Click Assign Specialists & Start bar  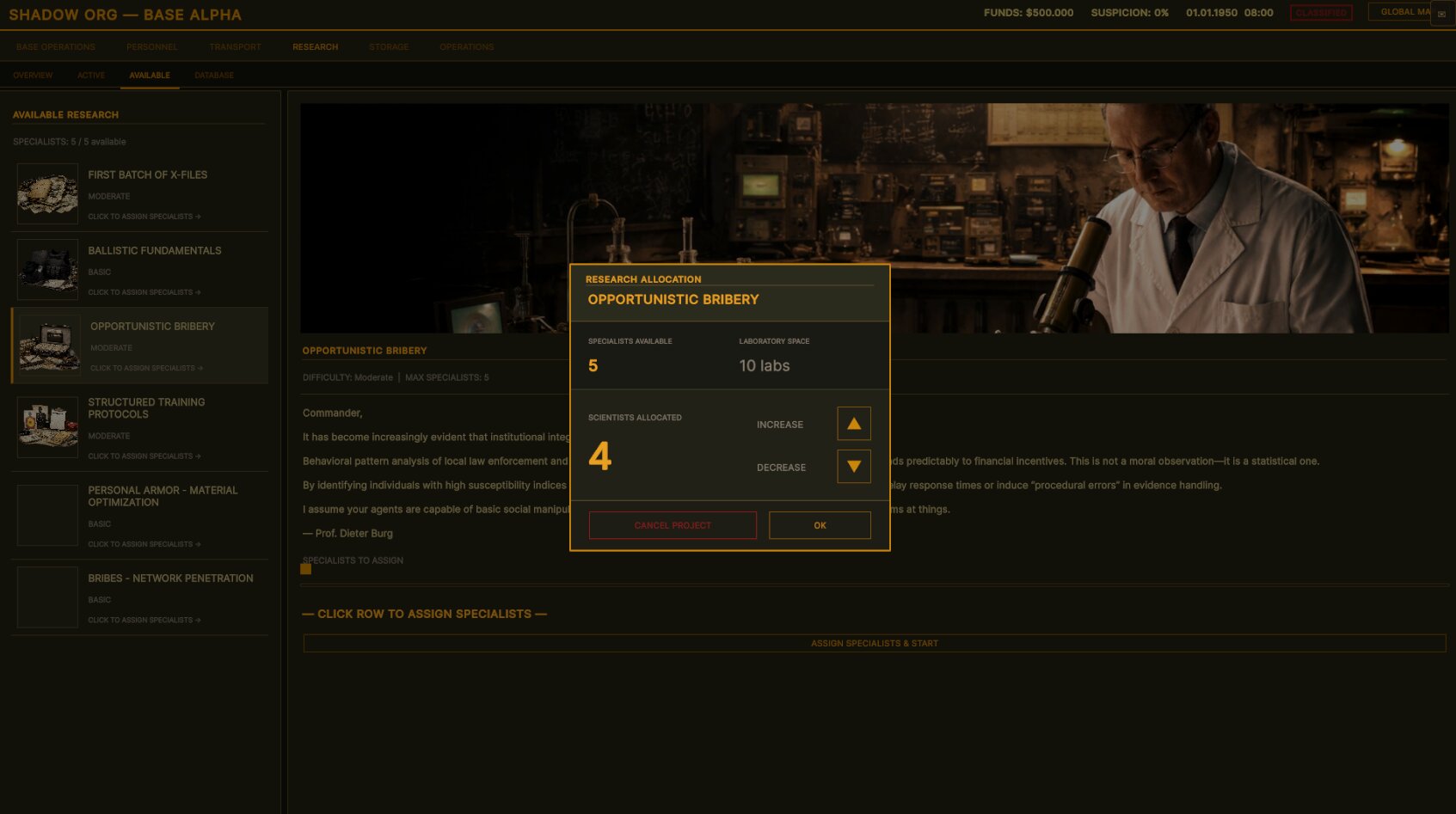click(x=874, y=644)
